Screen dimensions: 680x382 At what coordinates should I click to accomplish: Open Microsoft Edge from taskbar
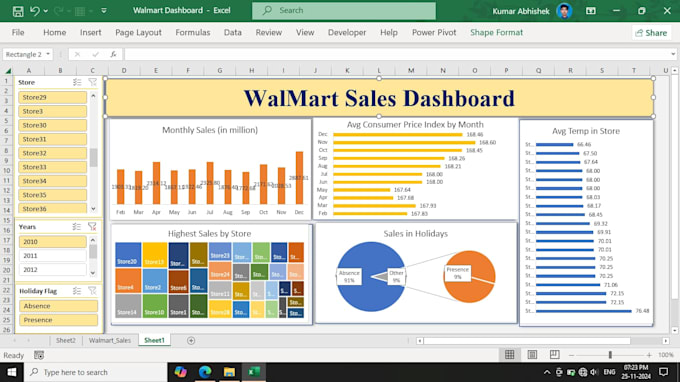(x=205, y=372)
